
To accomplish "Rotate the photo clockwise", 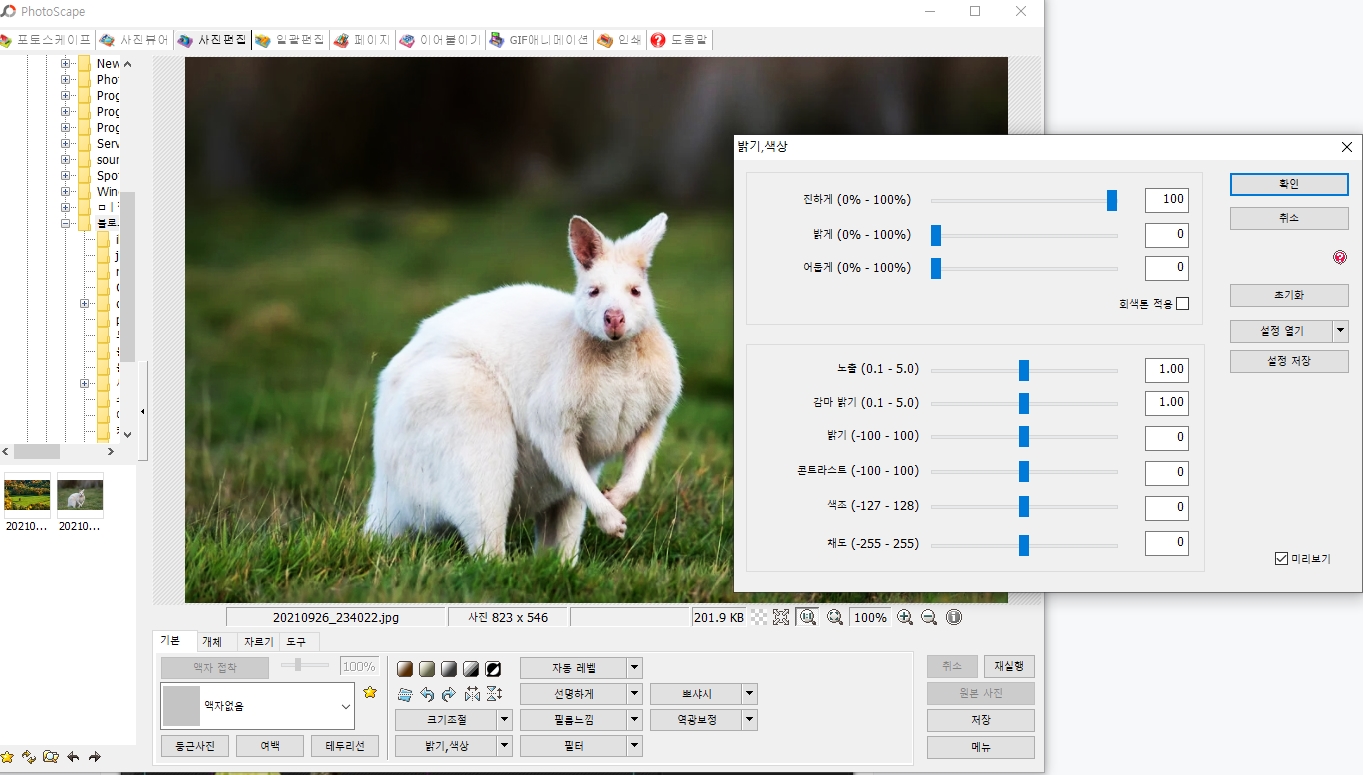I will click(x=449, y=694).
